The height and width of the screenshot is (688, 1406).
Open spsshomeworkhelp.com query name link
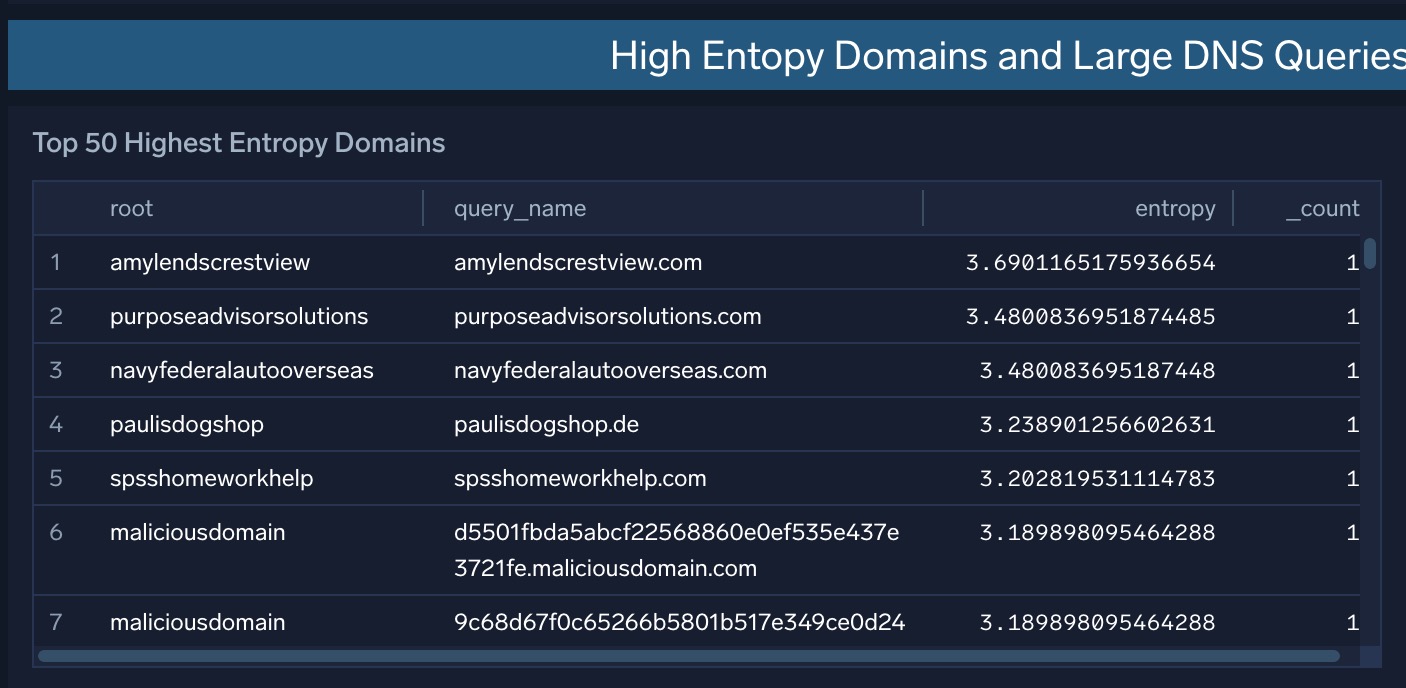[x=582, y=478]
